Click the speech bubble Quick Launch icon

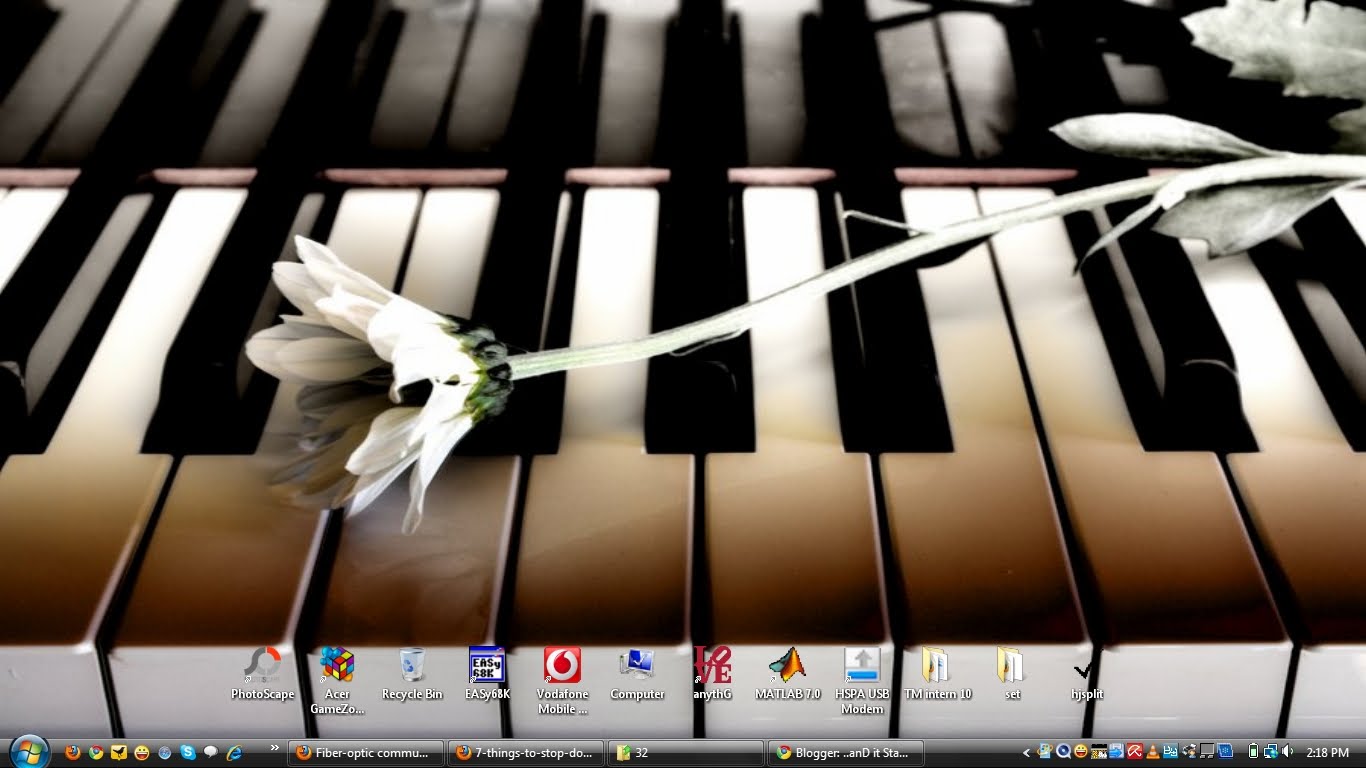point(211,752)
